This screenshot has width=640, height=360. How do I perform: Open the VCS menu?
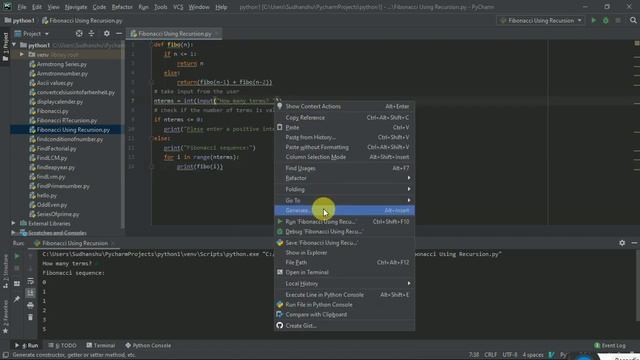click(178, 7)
